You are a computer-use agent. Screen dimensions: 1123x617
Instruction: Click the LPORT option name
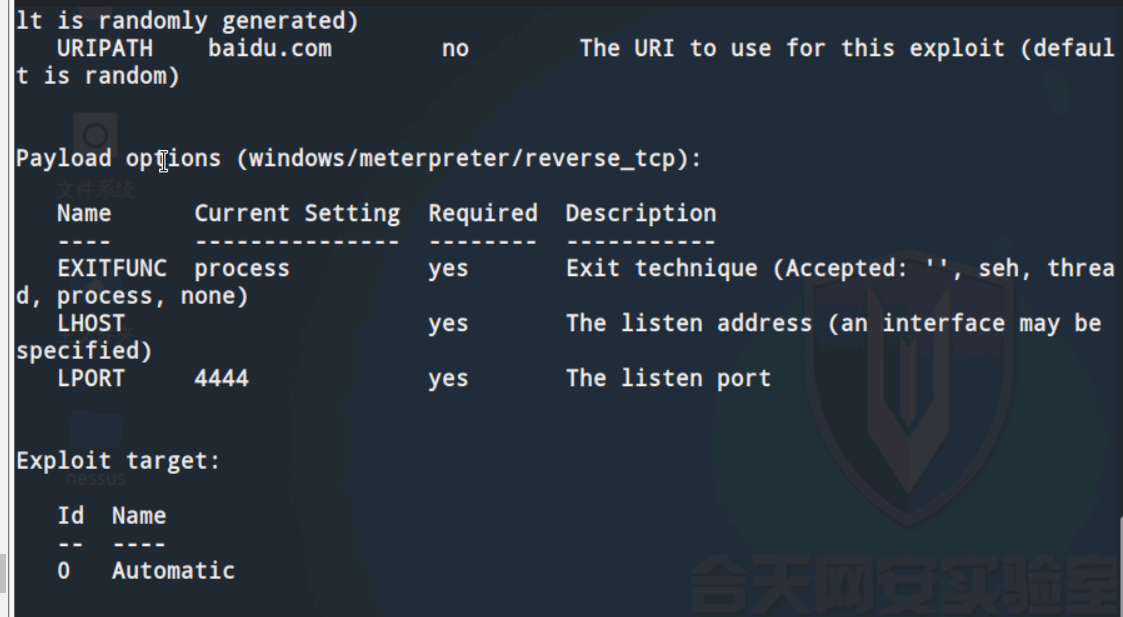coord(90,378)
